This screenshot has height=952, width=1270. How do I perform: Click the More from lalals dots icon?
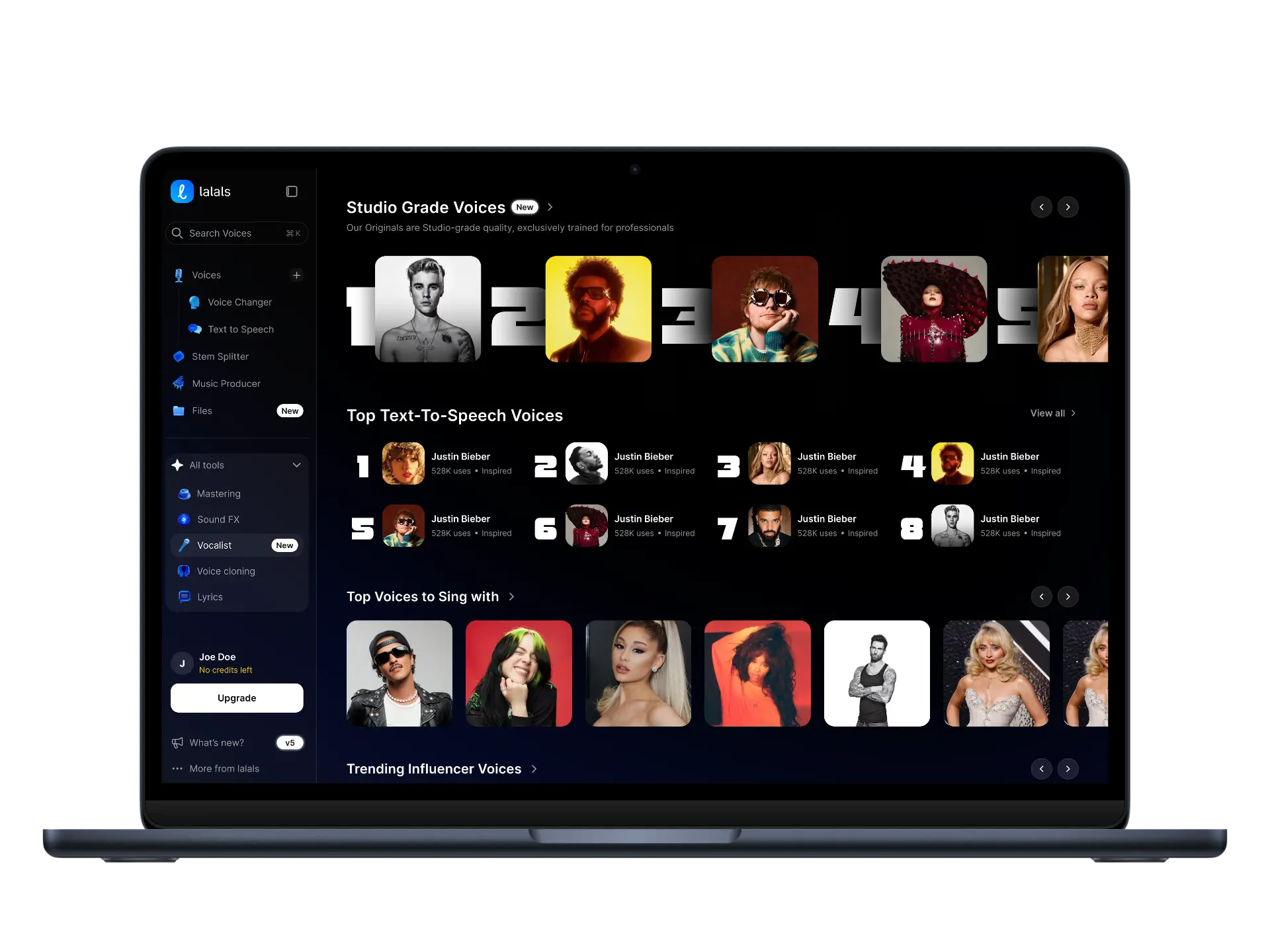pyautogui.click(x=177, y=769)
